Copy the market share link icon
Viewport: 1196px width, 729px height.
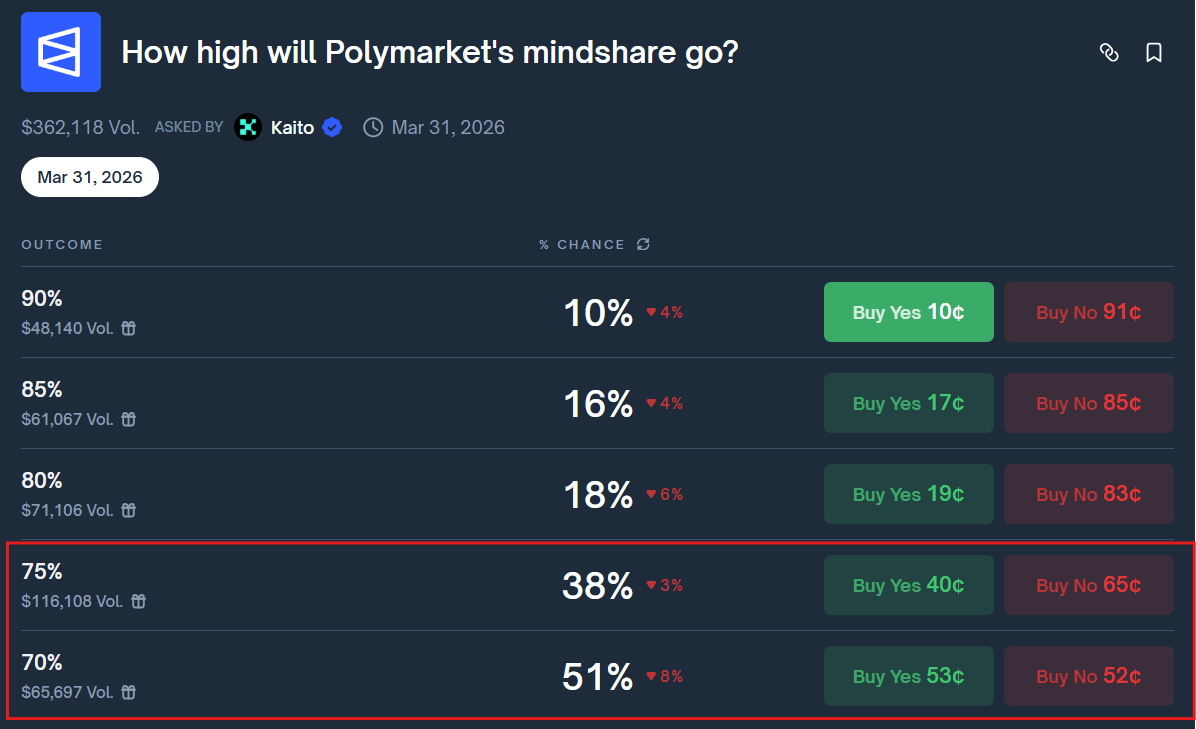click(1109, 54)
